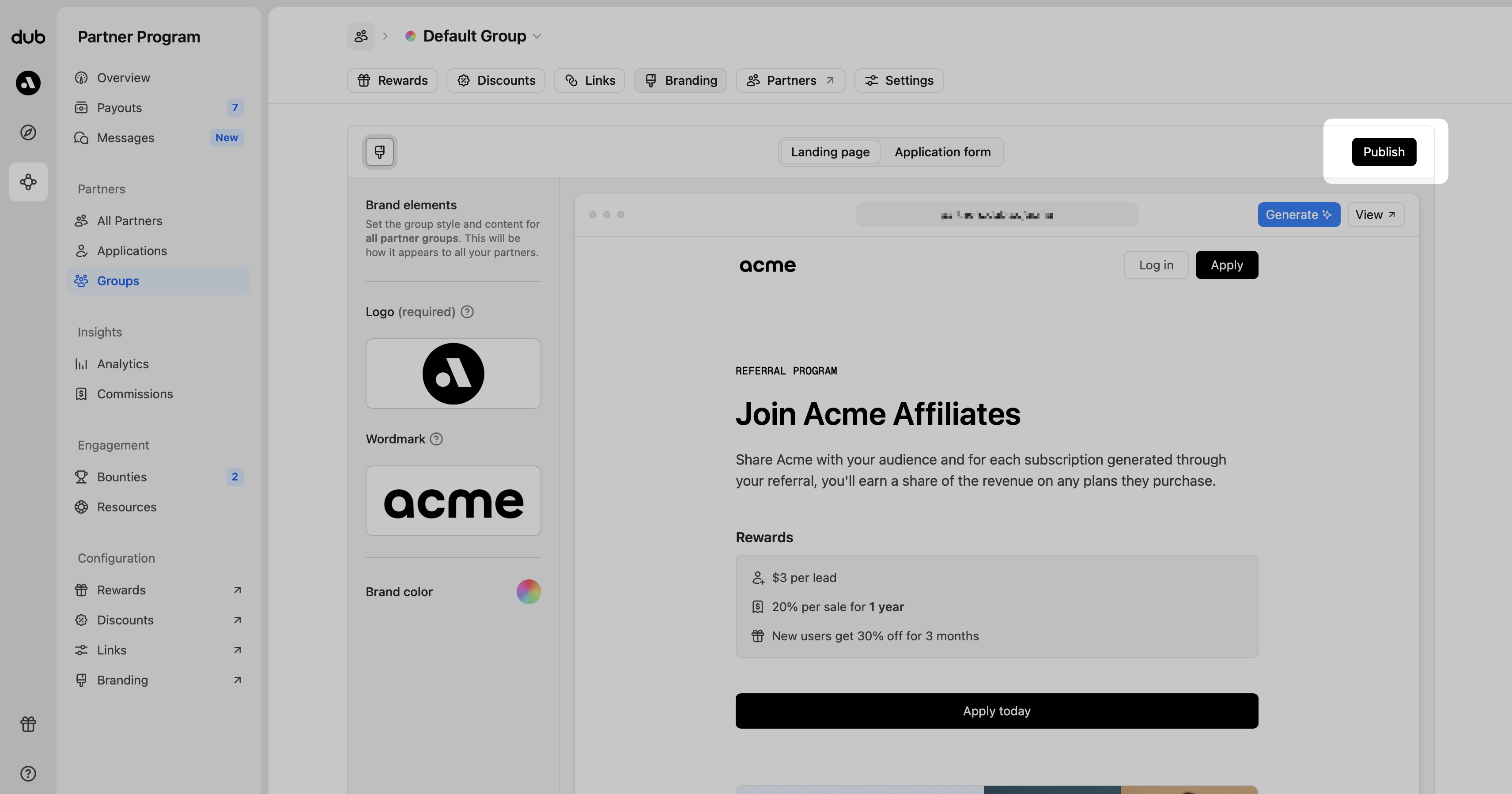
Task: Click the compass explore icon
Action: pyautogui.click(x=27, y=132)
